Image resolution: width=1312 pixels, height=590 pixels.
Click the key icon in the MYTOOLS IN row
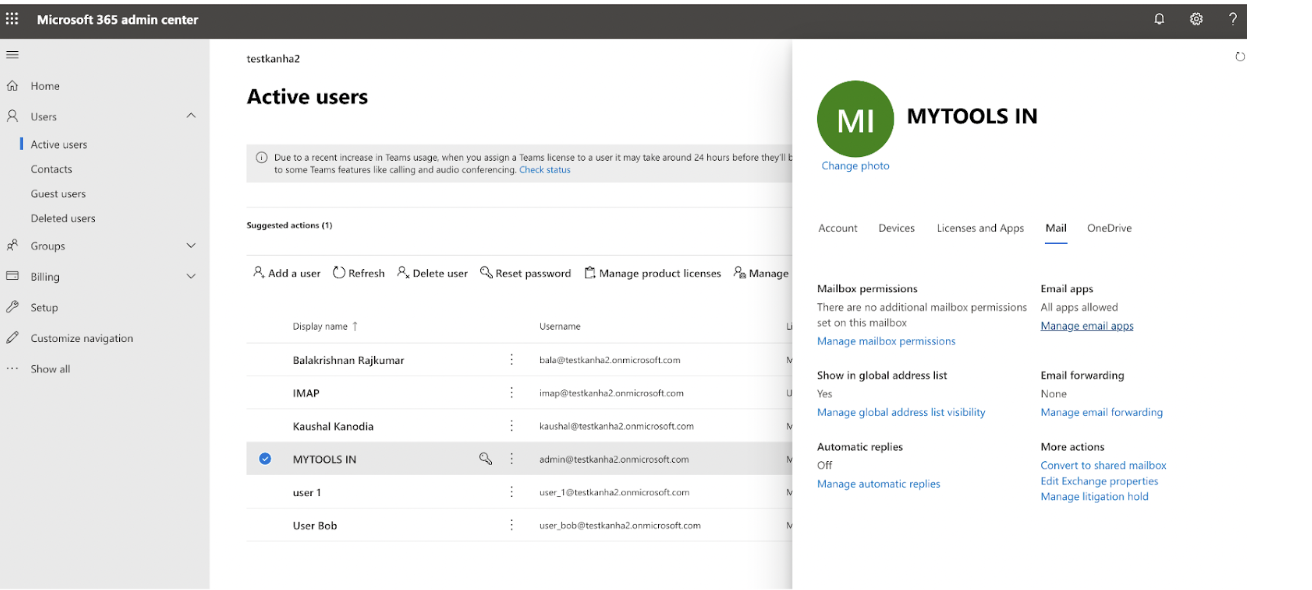[485, 459]
